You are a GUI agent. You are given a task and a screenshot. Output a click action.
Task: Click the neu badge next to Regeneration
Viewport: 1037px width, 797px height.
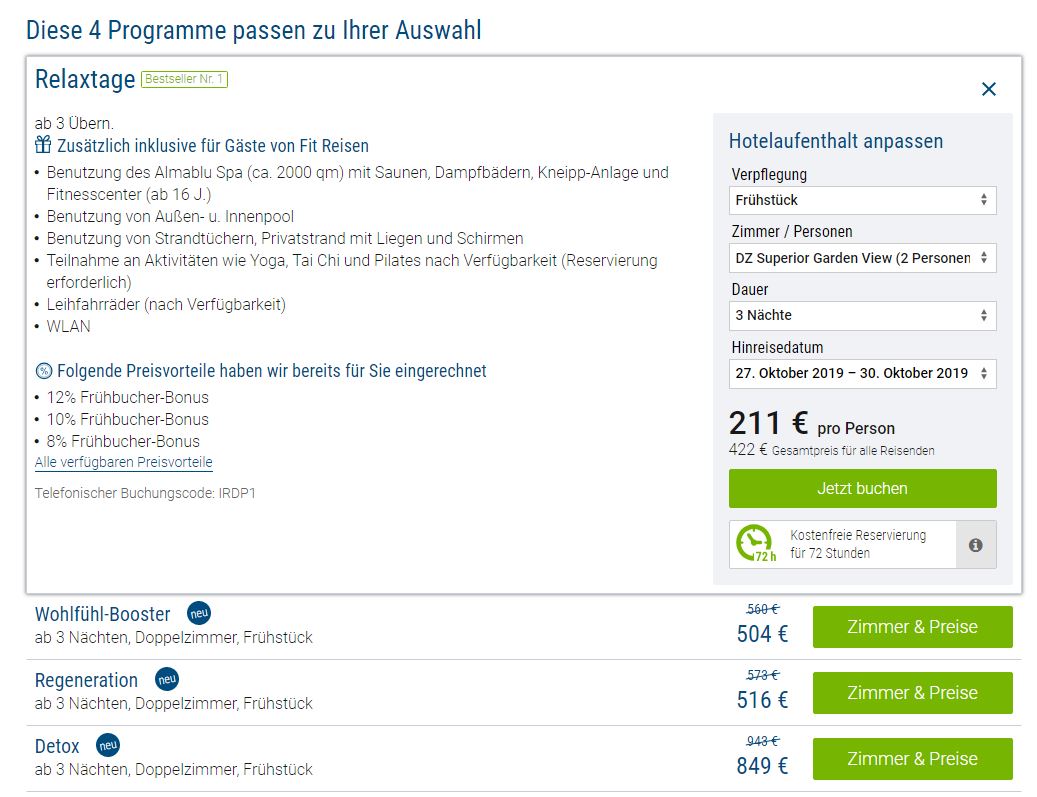pos(167,680)
